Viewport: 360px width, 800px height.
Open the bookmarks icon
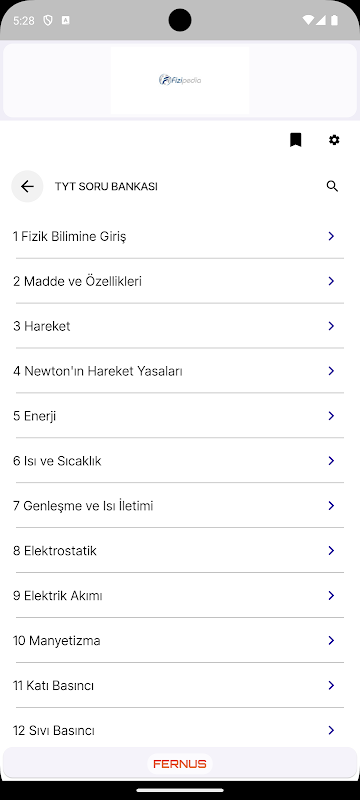[295, 140]
